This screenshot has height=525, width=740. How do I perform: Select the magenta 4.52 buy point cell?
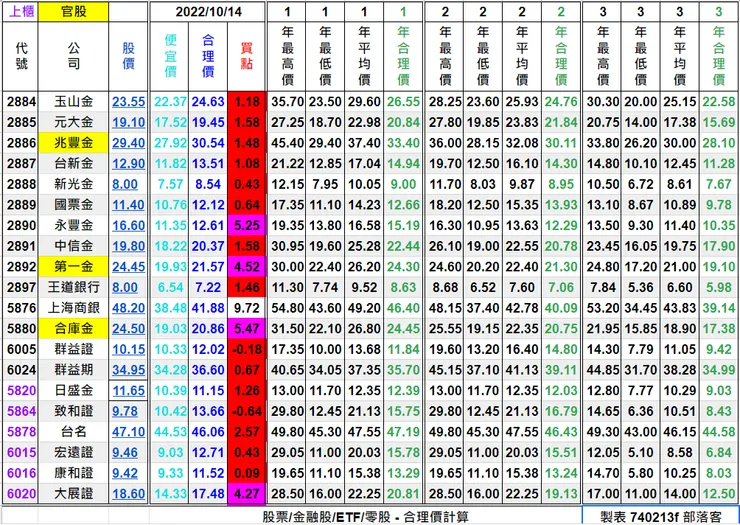click(247, 267)
